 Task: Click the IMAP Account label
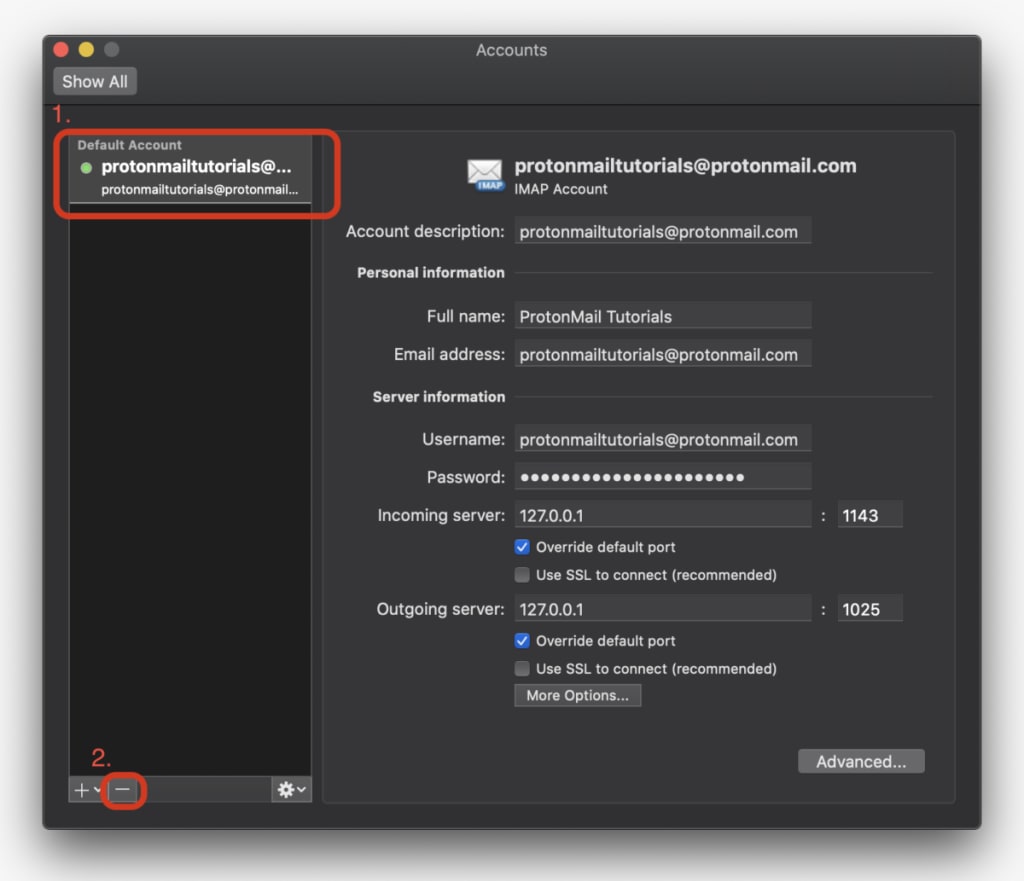click(x=560, y=189)
